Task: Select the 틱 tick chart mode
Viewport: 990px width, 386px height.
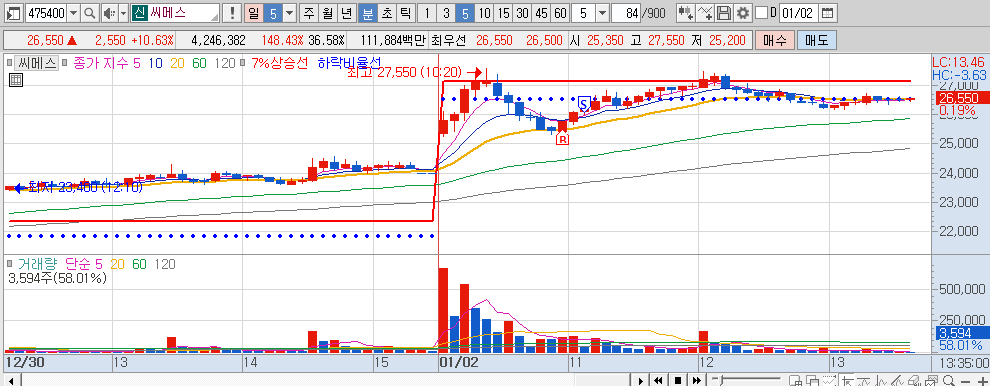Action: 405,13
